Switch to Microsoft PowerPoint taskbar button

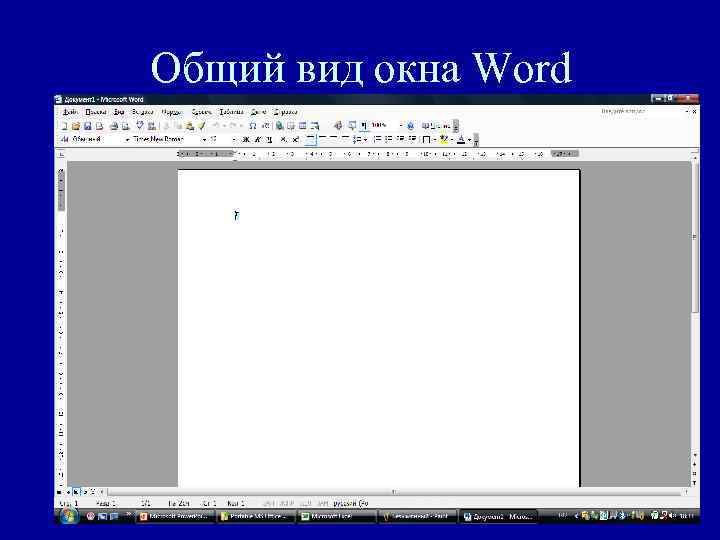coord(176,516)
